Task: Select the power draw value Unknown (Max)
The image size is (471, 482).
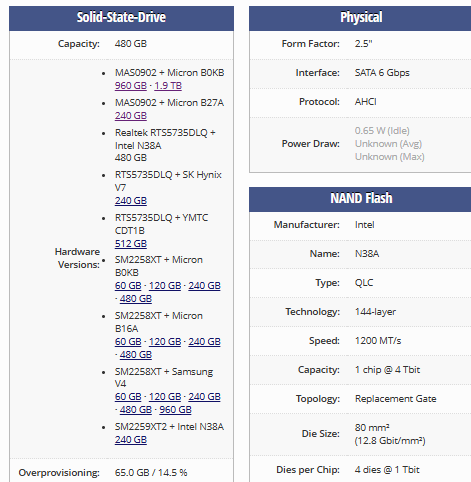Action: tap(390, 157)
